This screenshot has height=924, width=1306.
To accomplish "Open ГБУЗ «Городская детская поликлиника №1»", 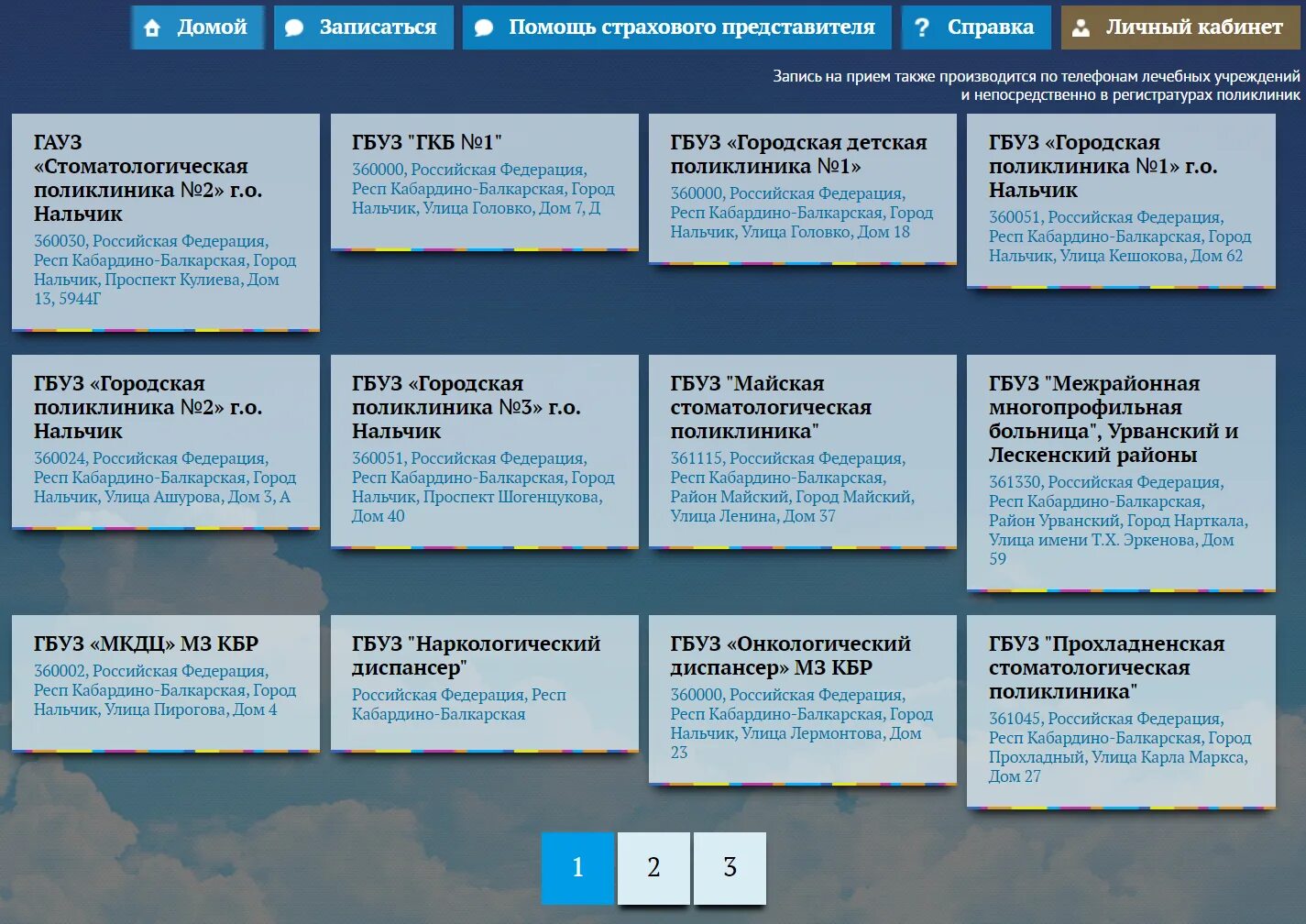I will [x=803, y=189].
